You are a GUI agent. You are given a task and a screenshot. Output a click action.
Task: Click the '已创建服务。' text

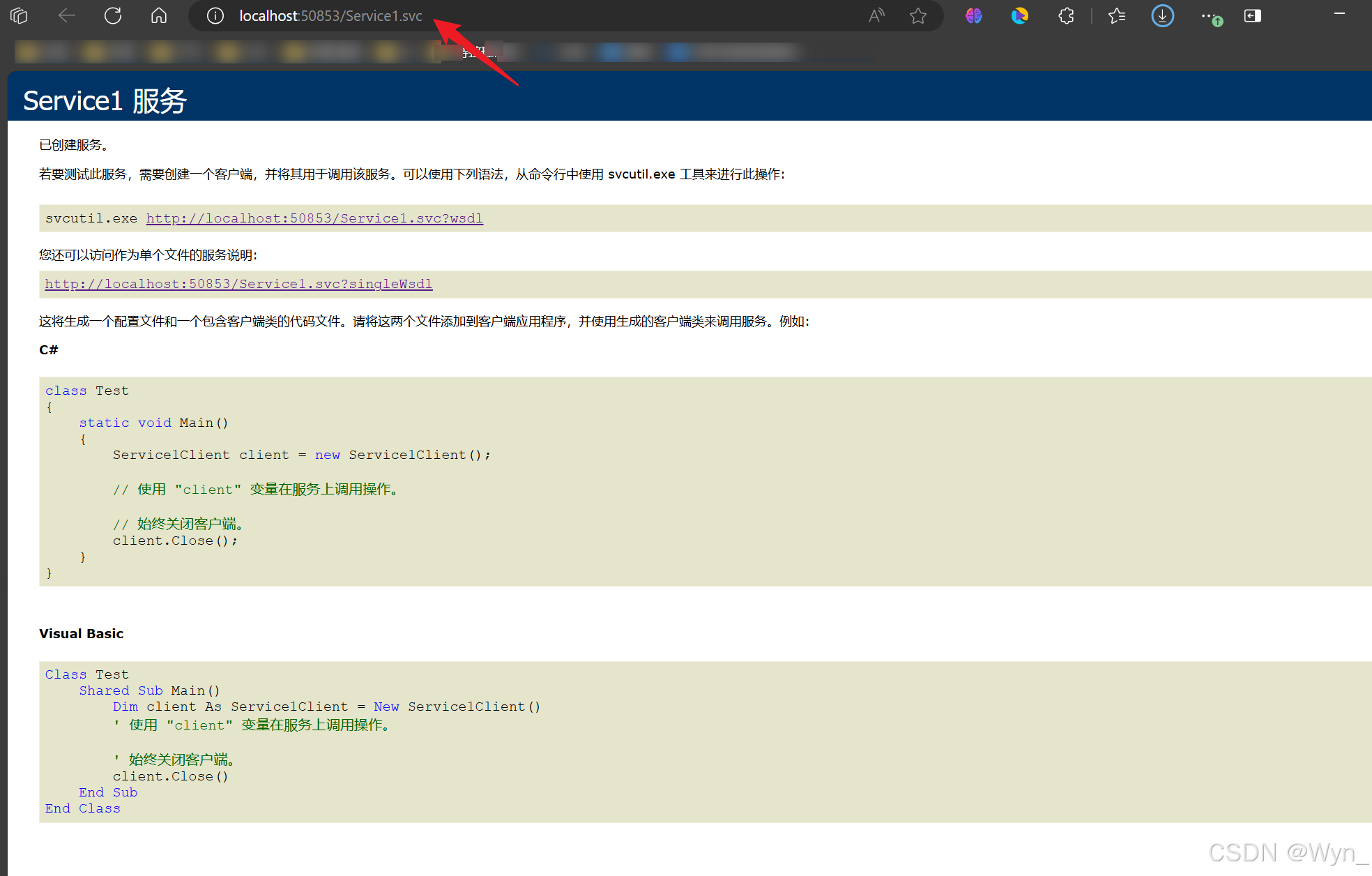tap(74, 145)
